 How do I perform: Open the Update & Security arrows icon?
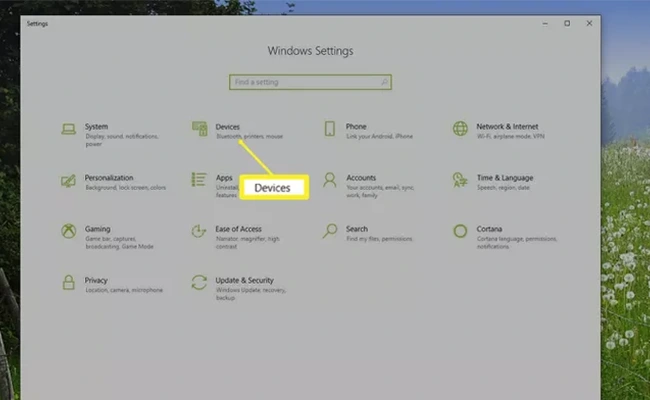tap(199, 282)
